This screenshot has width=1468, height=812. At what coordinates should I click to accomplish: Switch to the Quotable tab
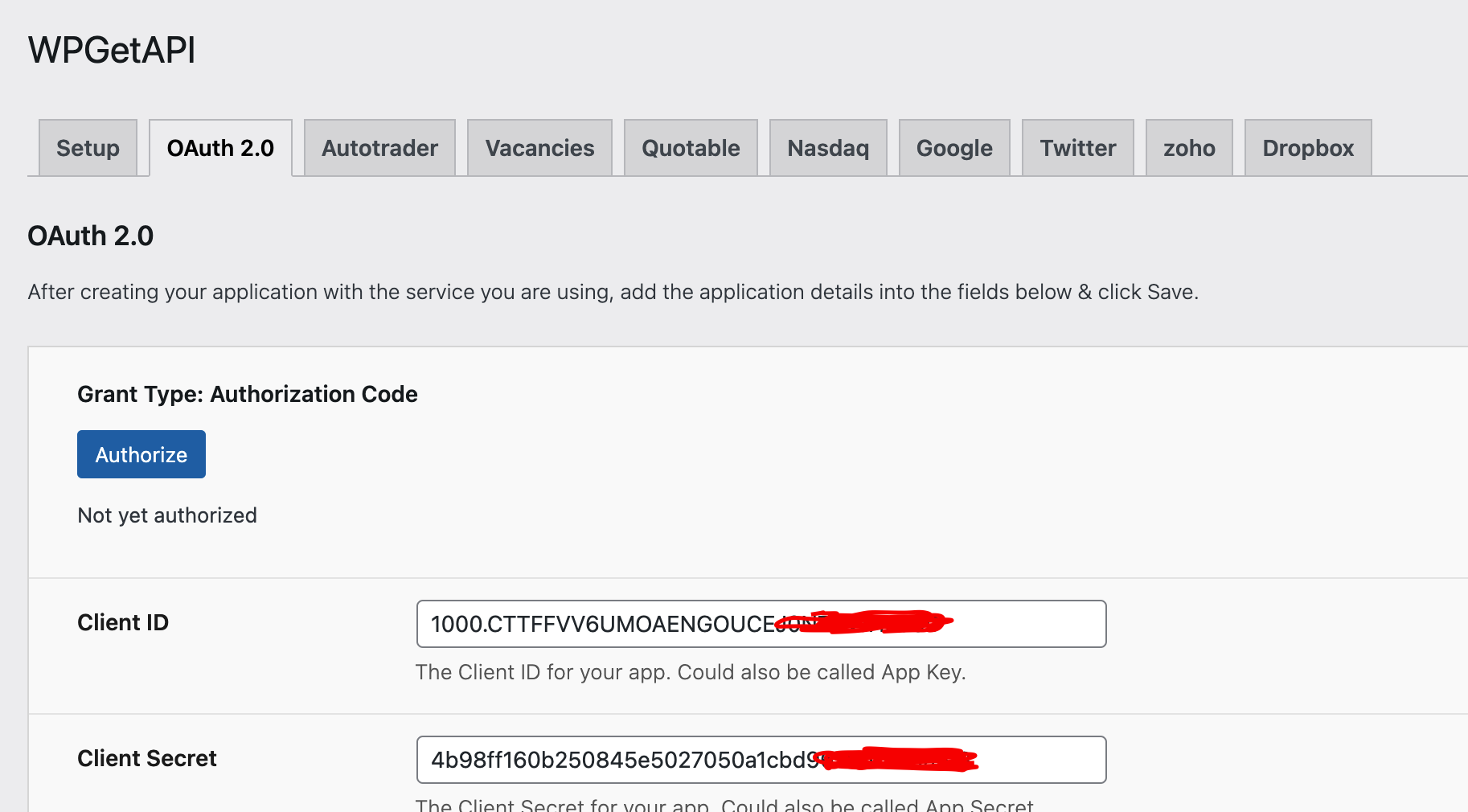[691, 148]
